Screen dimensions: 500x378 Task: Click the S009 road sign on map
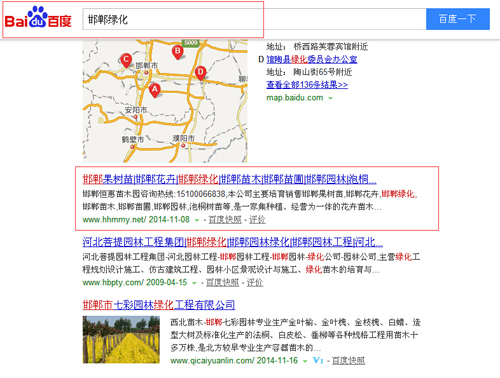[191, 43]
